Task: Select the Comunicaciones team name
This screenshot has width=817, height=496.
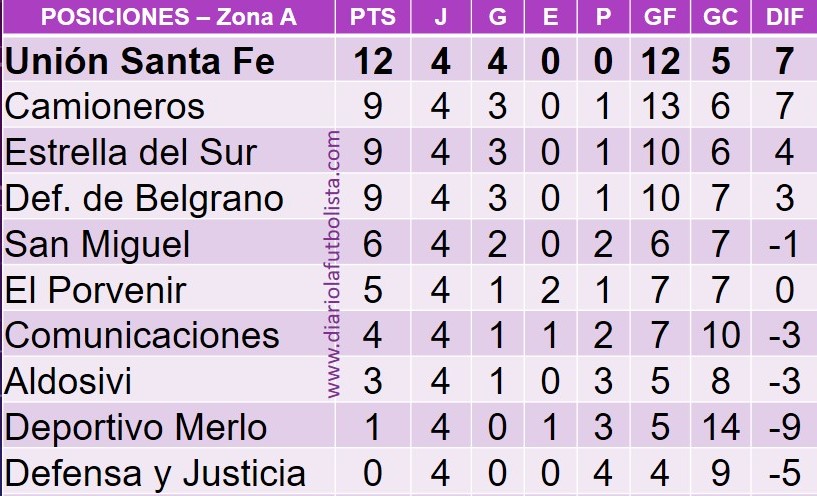Action: click(142, 335)
